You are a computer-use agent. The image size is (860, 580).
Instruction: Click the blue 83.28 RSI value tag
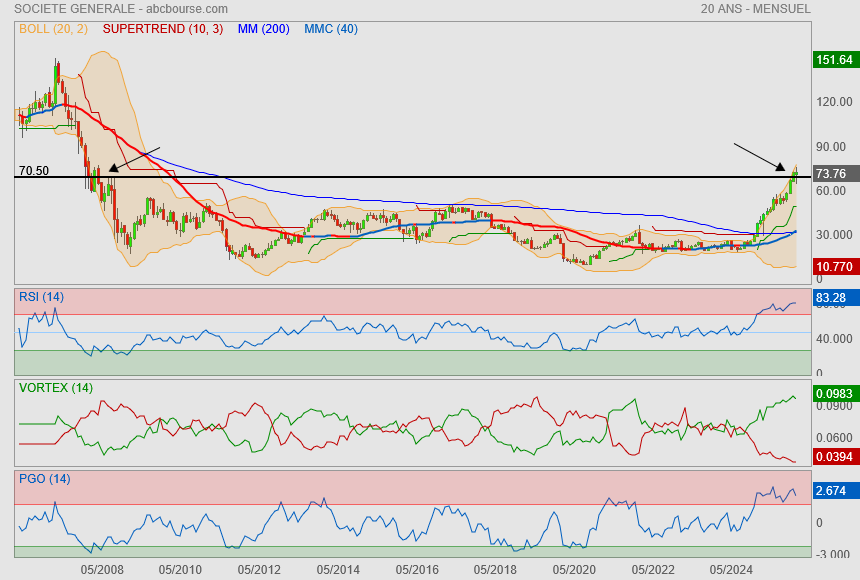[833, 298]
